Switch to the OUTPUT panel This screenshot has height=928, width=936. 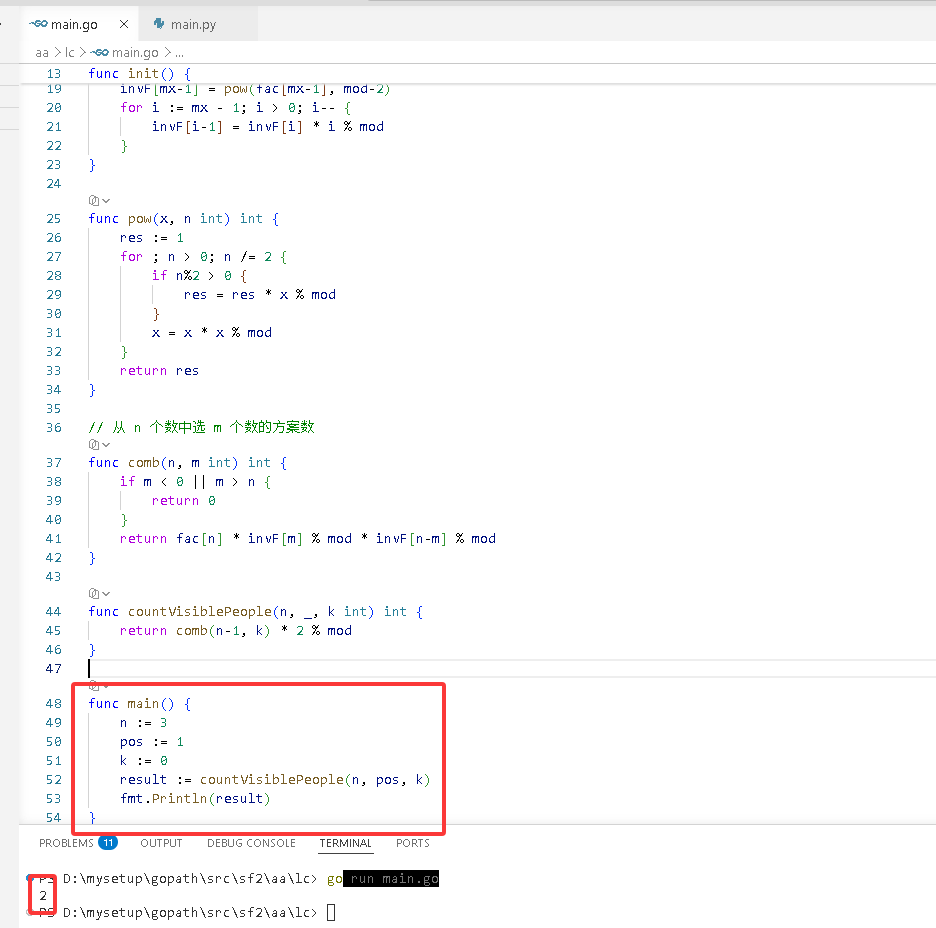(x=161, y=843)
